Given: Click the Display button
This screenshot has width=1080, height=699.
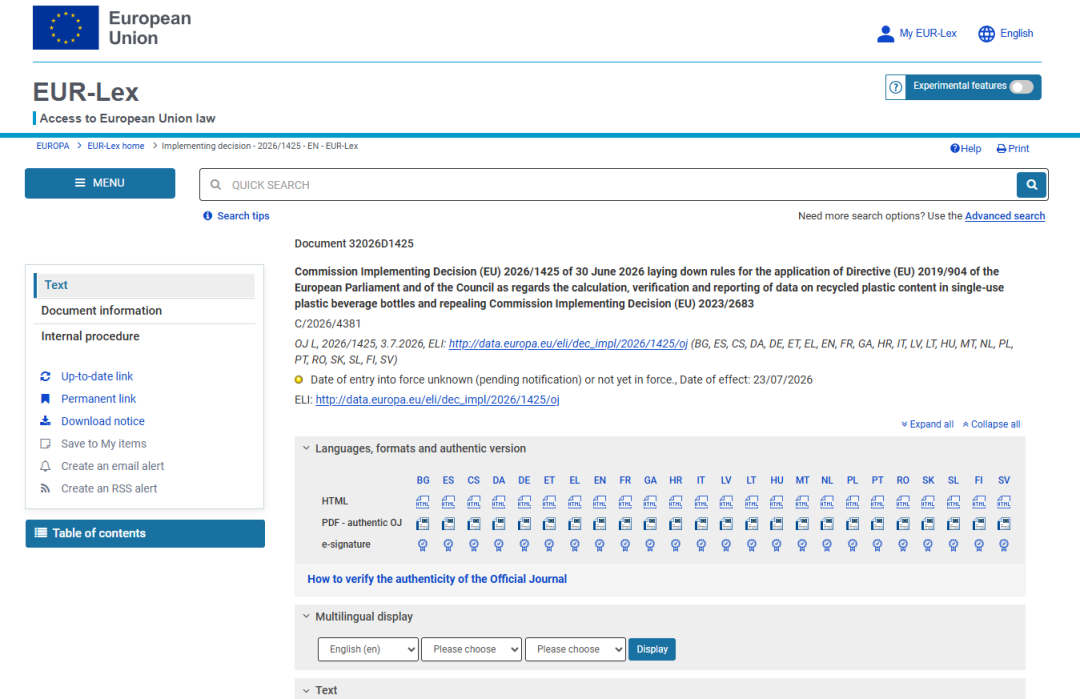Looking at the screenshot, I should [x=652, y=649].
